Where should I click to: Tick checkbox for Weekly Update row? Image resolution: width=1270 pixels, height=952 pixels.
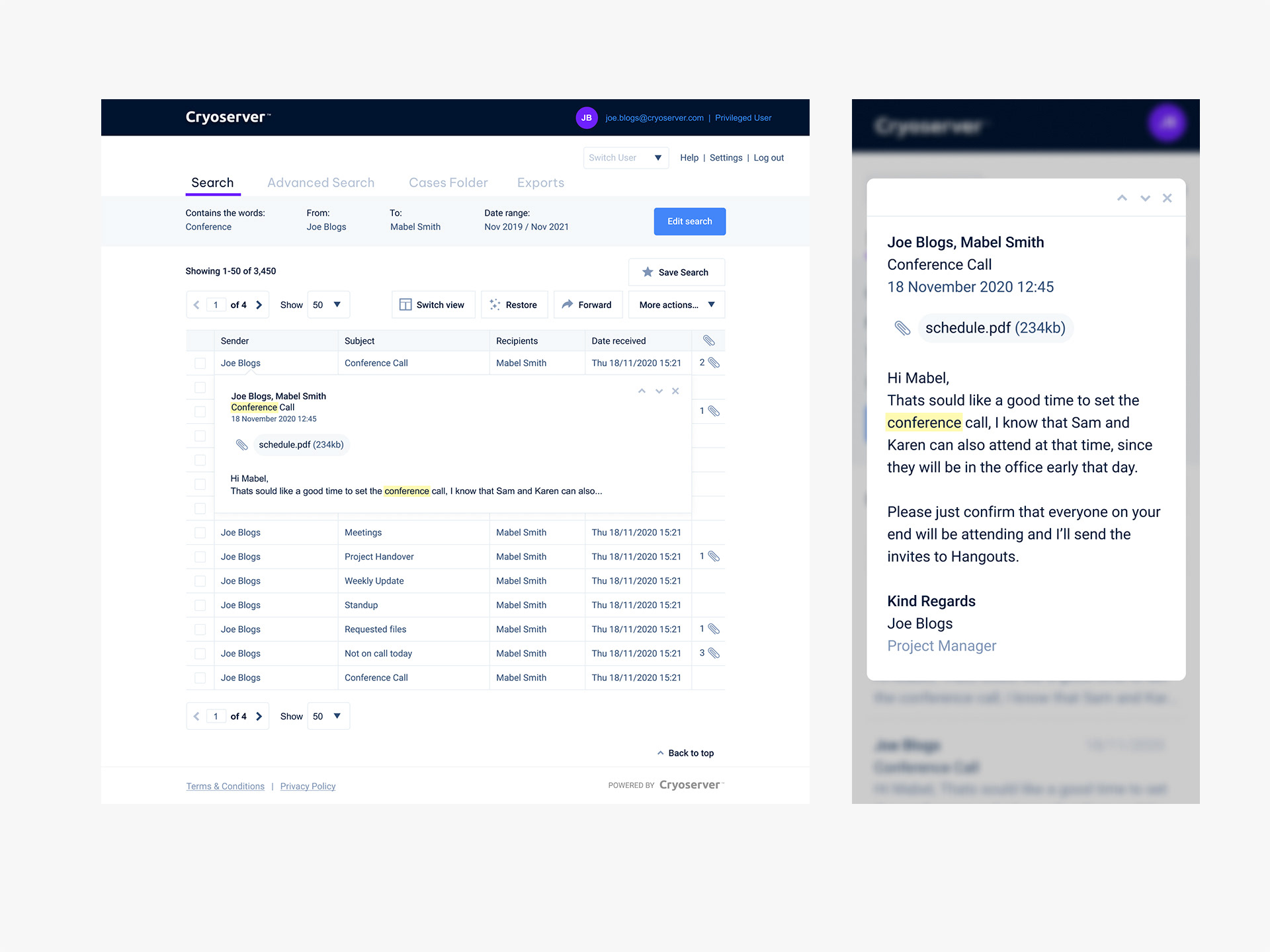(200, 581)
